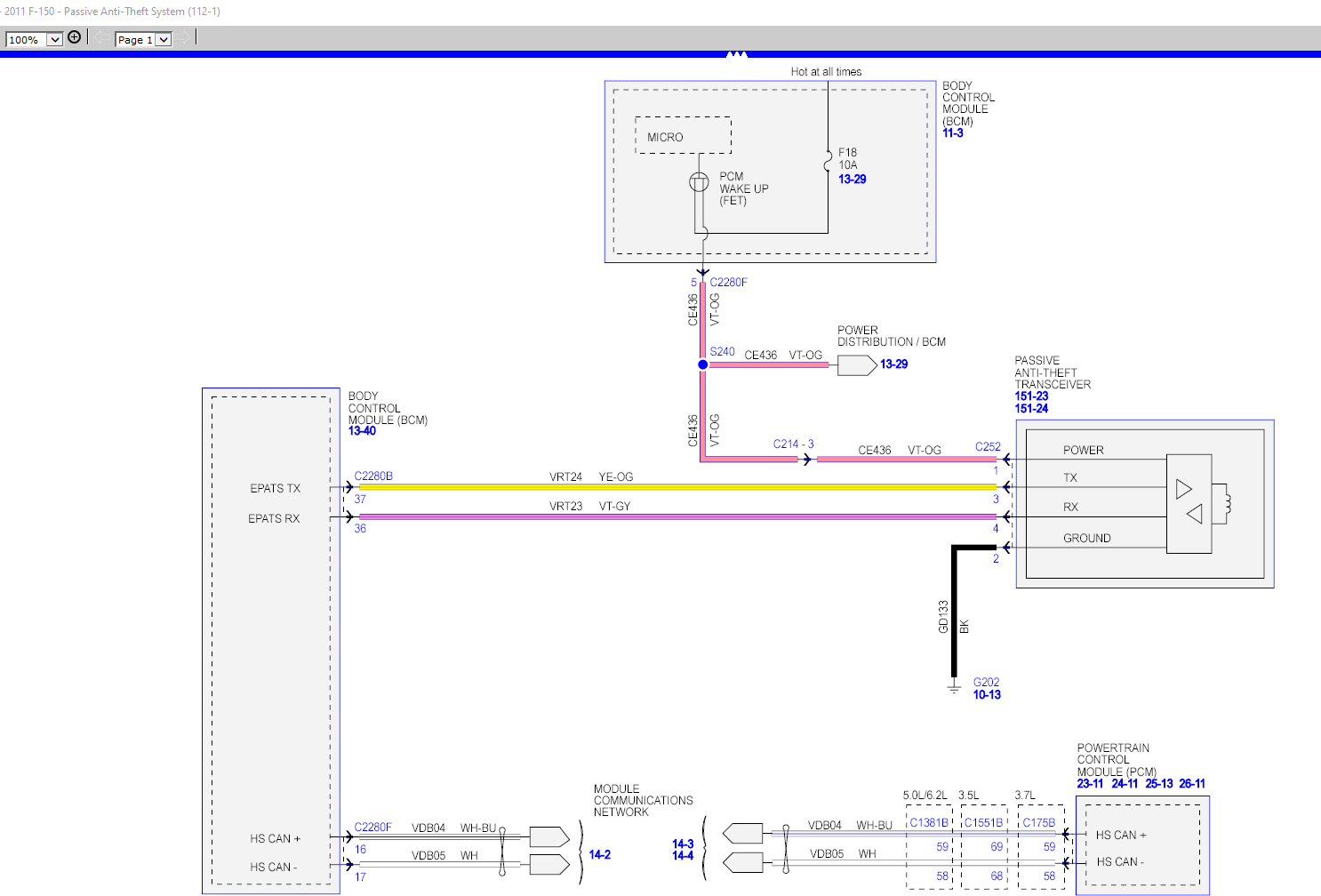Open the 23-11 PCM reference link
The width and height of the screenshot is (1321, 896).
tap(1090, 784)
